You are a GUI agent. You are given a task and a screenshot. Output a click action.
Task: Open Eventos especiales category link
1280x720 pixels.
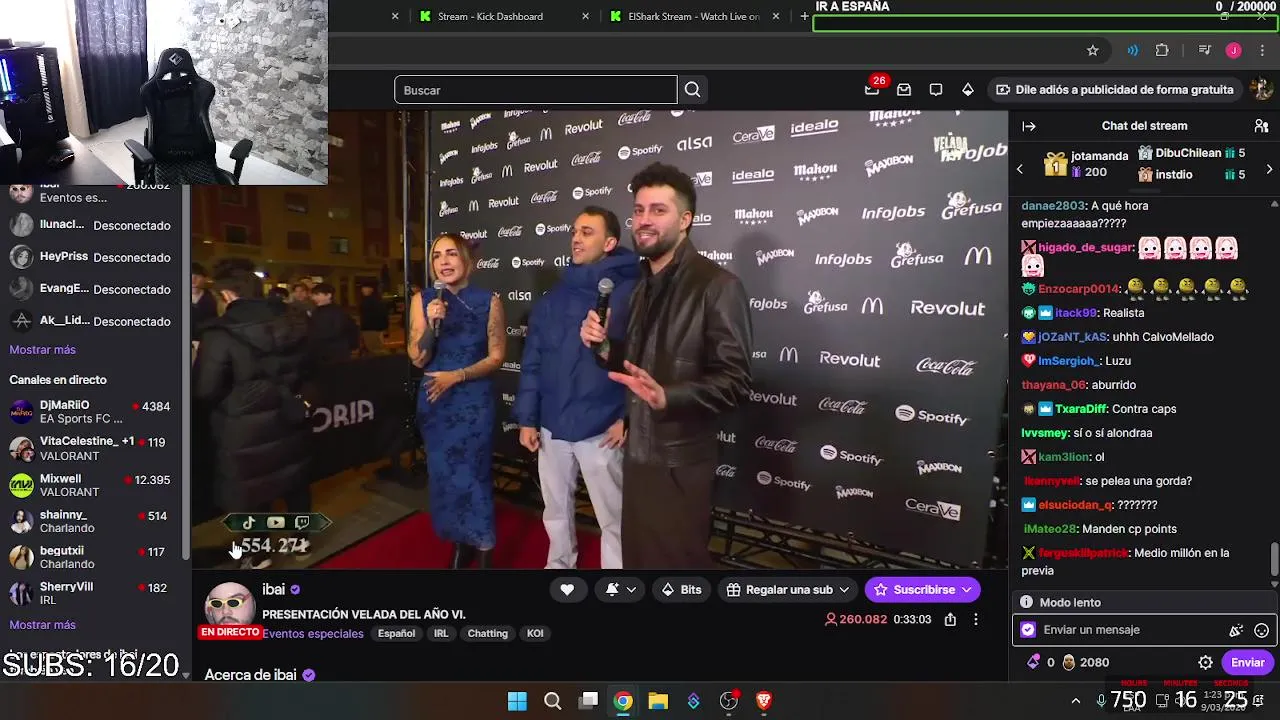pyautogui.click(x=312, y=634)
